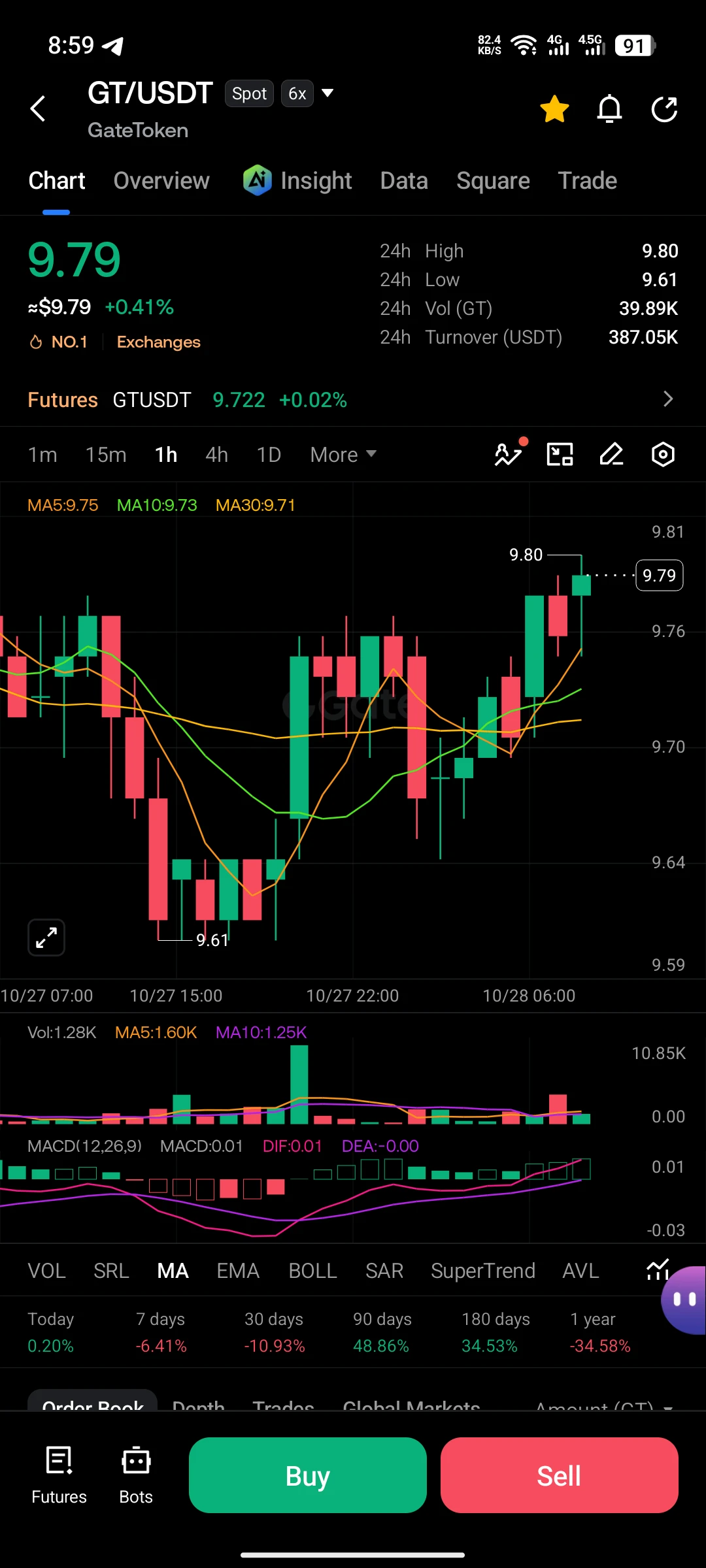
Task: Open the More timeframes dropdown
Action: click(343, 454)
